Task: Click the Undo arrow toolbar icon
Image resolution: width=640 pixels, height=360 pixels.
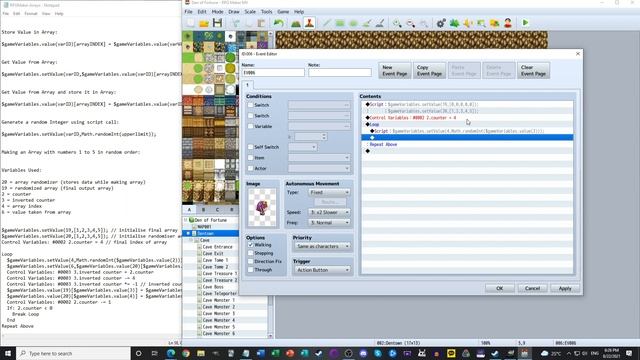Action: [279, 23]
